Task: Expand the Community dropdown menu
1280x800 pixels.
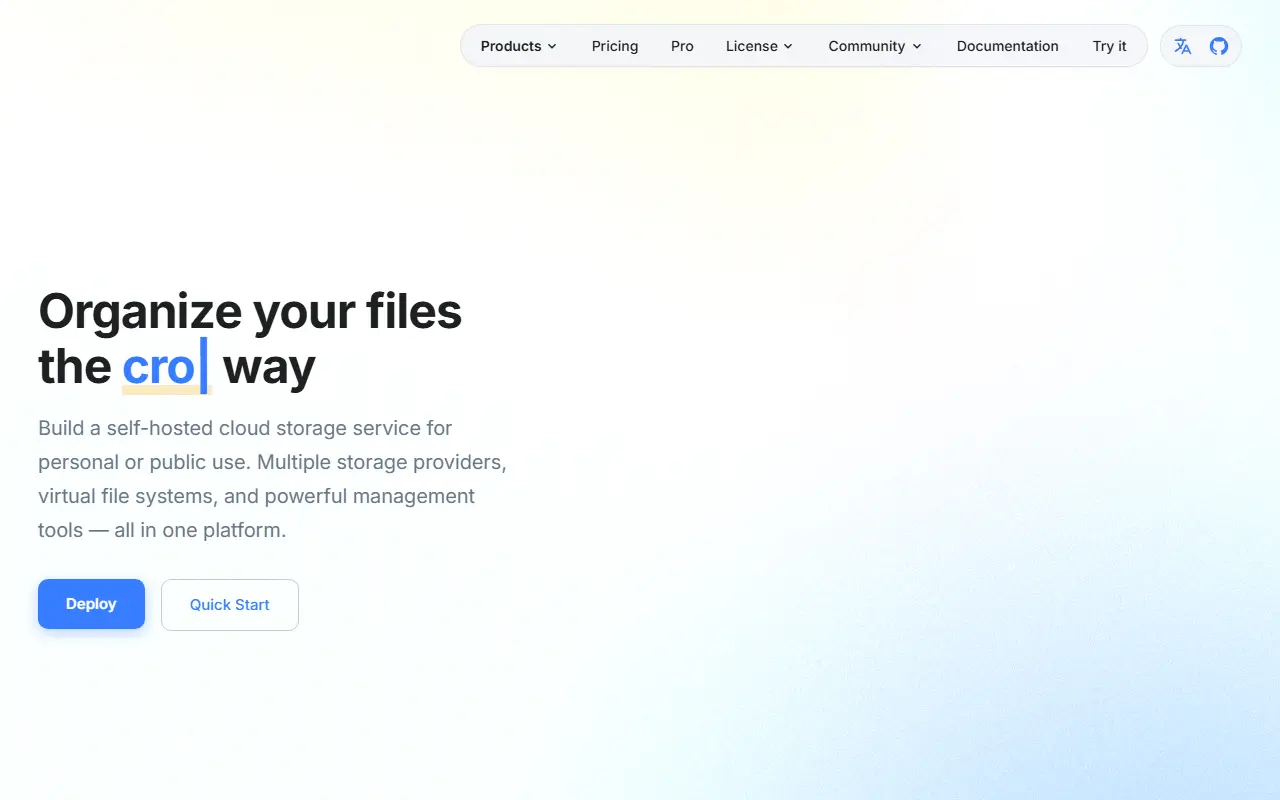Action: (x=875, y=46)
